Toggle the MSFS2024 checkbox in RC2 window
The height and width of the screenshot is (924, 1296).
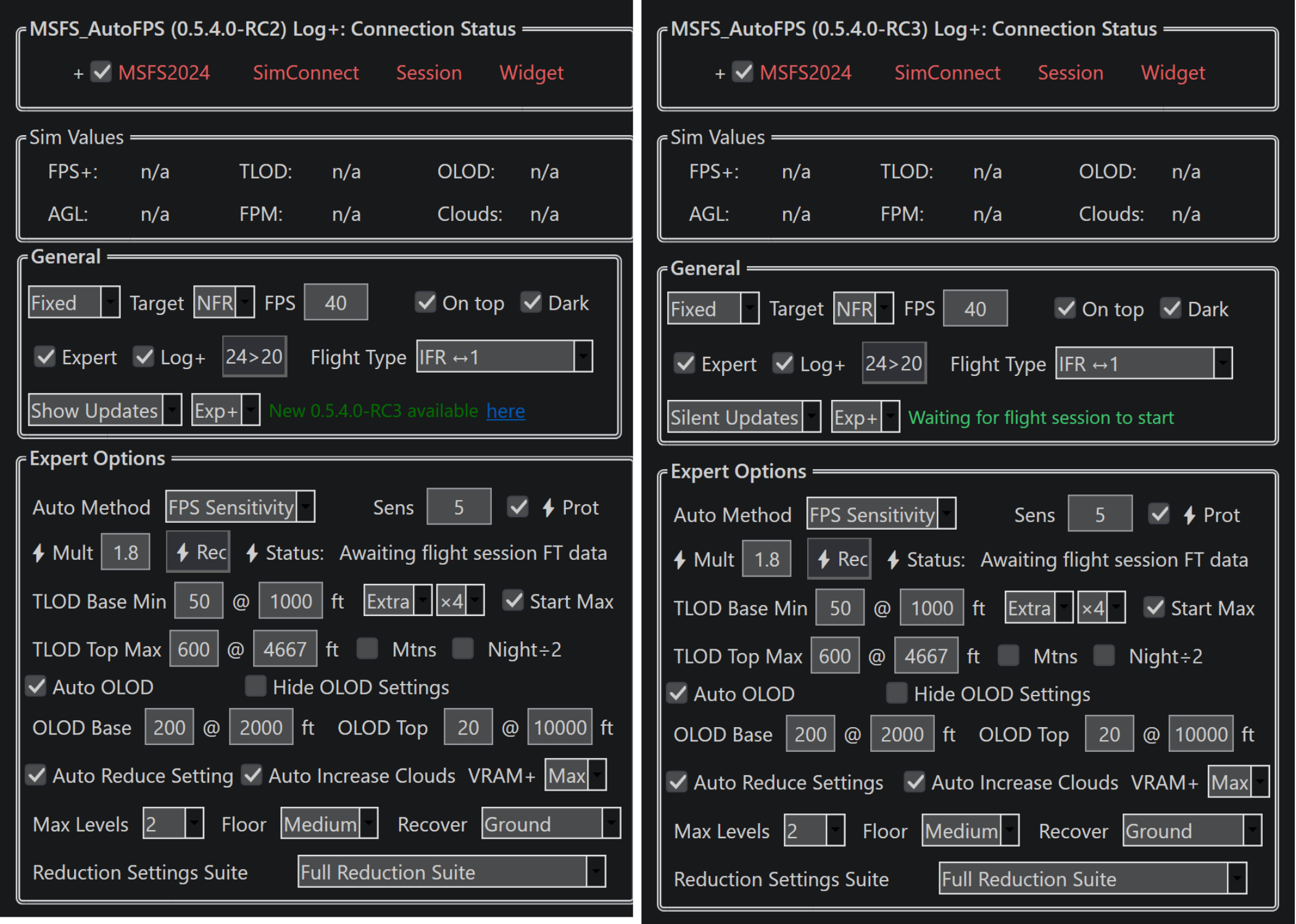[102, 72]
